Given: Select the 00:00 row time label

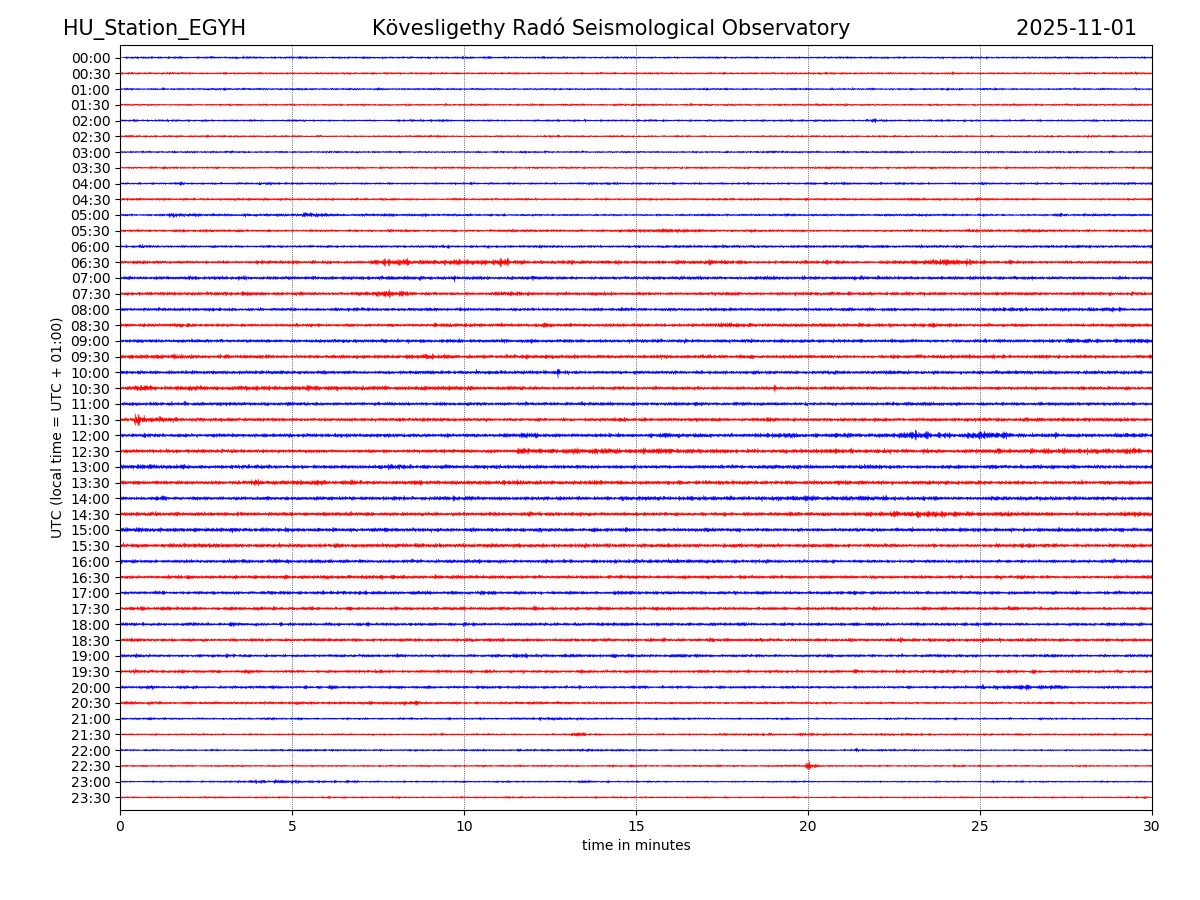Looking at the screenshot, I should (90, 58).
